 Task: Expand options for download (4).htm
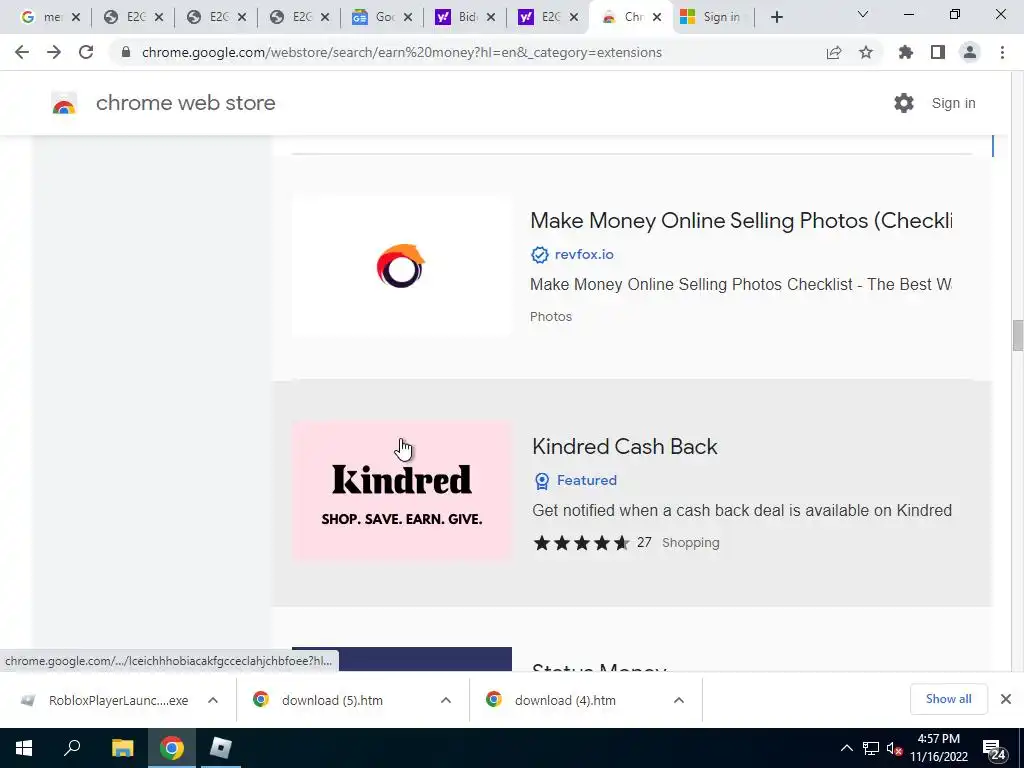(x=679, y=700)
